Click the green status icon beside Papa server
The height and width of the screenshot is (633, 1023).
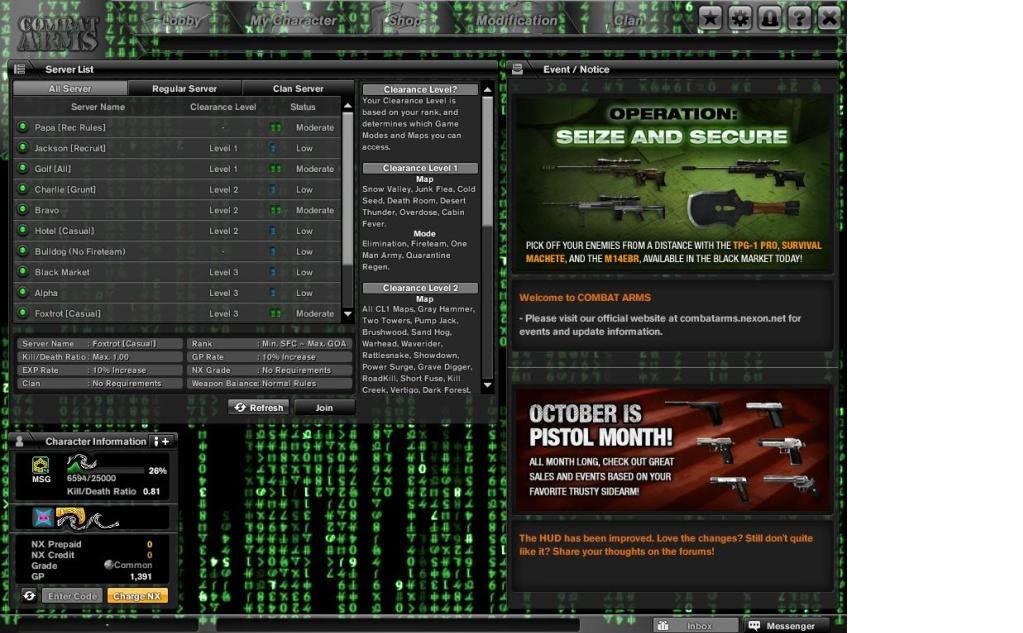click(x=23, y=127)
